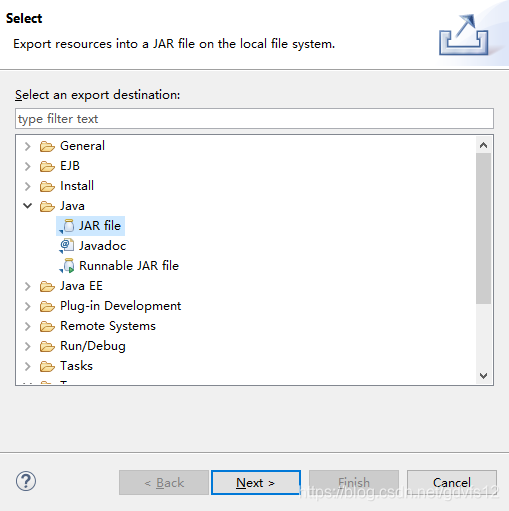This screenshot has width=509, height=511.
Task: Click the Next button
Action: click(256, 482)
